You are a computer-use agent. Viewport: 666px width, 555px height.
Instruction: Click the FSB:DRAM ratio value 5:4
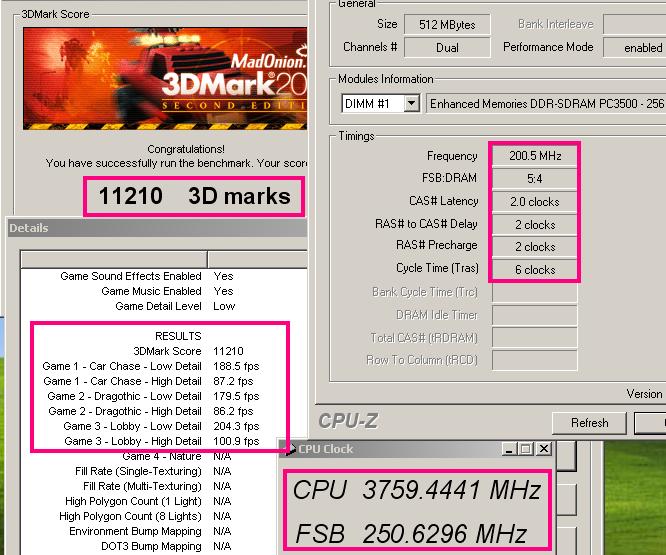coord(535,179)
